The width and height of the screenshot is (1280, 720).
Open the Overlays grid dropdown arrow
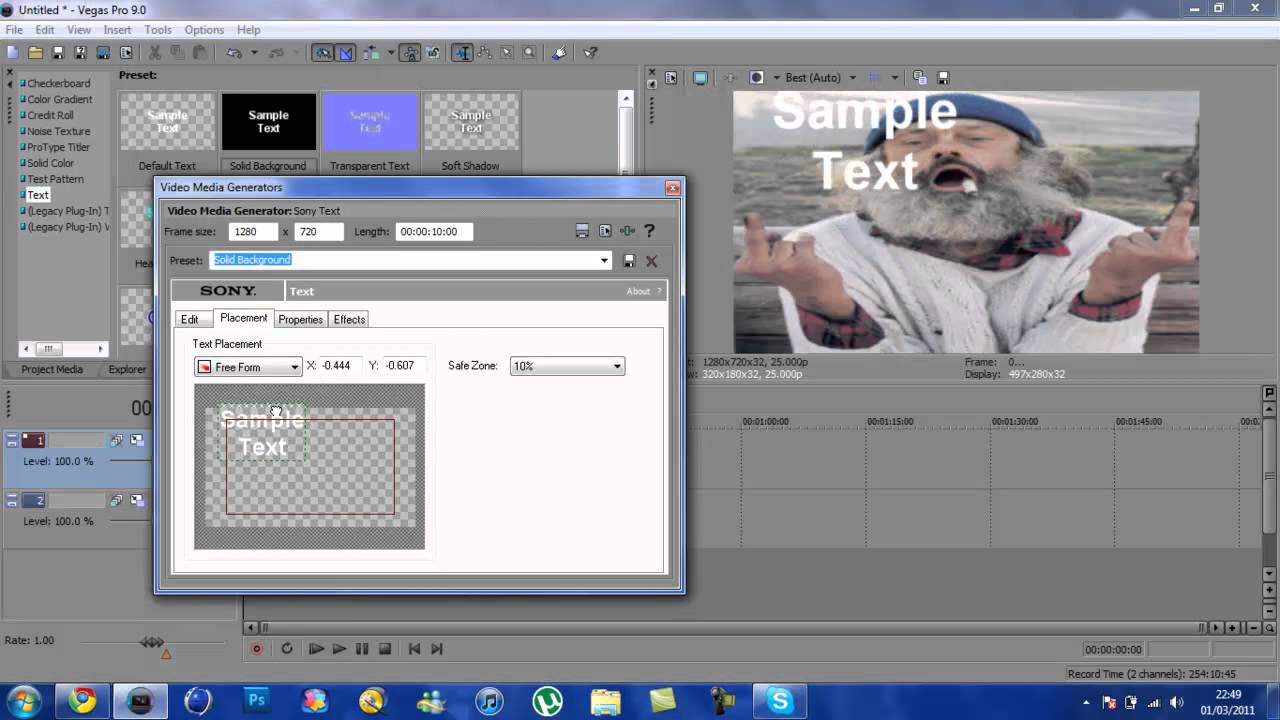(x=894, y=77)
